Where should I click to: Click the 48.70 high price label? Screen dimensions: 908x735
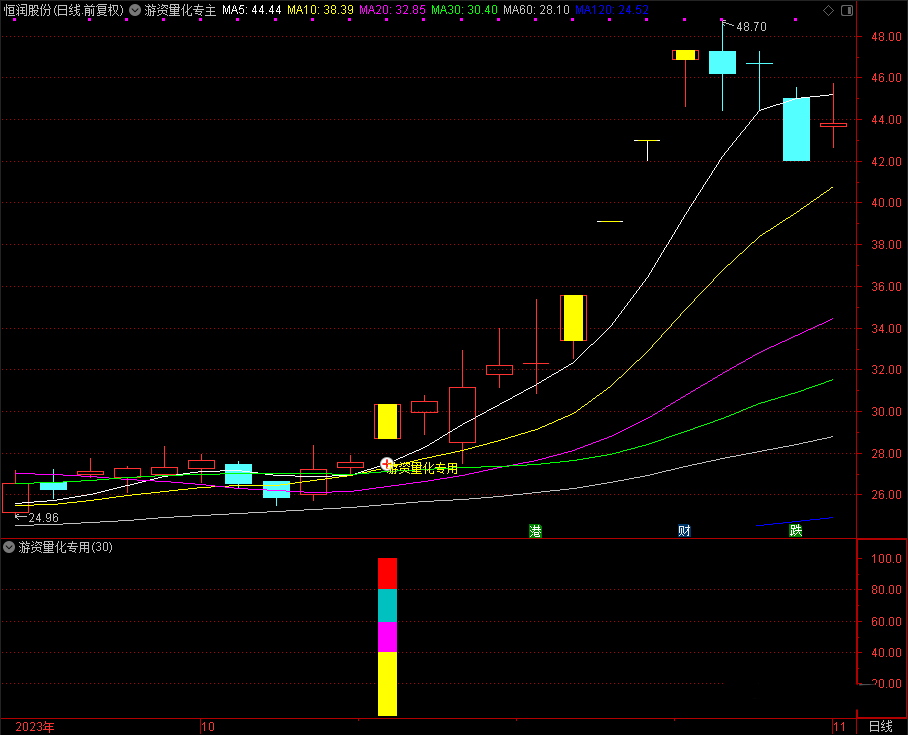(751, 26)
